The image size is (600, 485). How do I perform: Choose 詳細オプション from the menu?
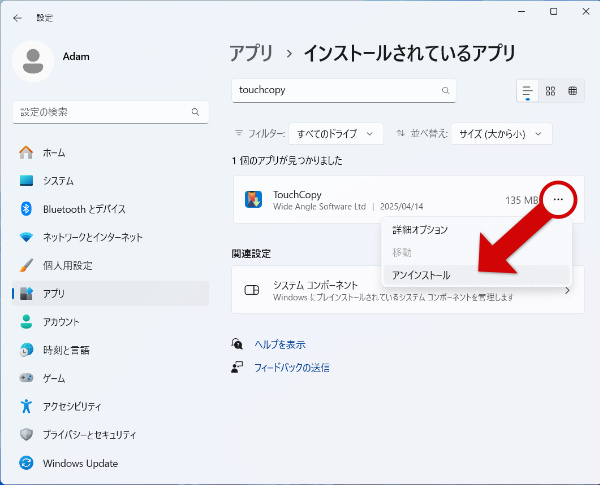[476, 230]
